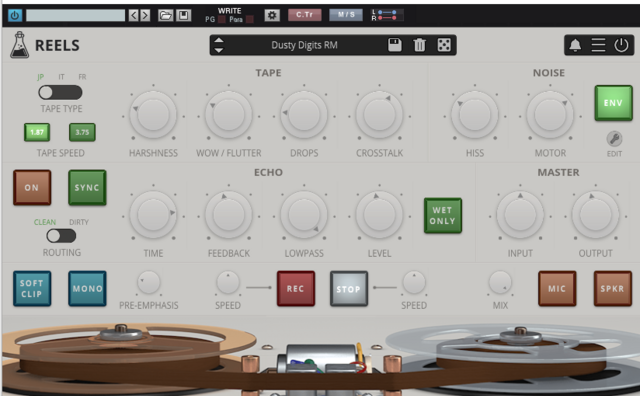Click the red REC button
The width and height of the screenshot is (640, 396).
[296, 288]
